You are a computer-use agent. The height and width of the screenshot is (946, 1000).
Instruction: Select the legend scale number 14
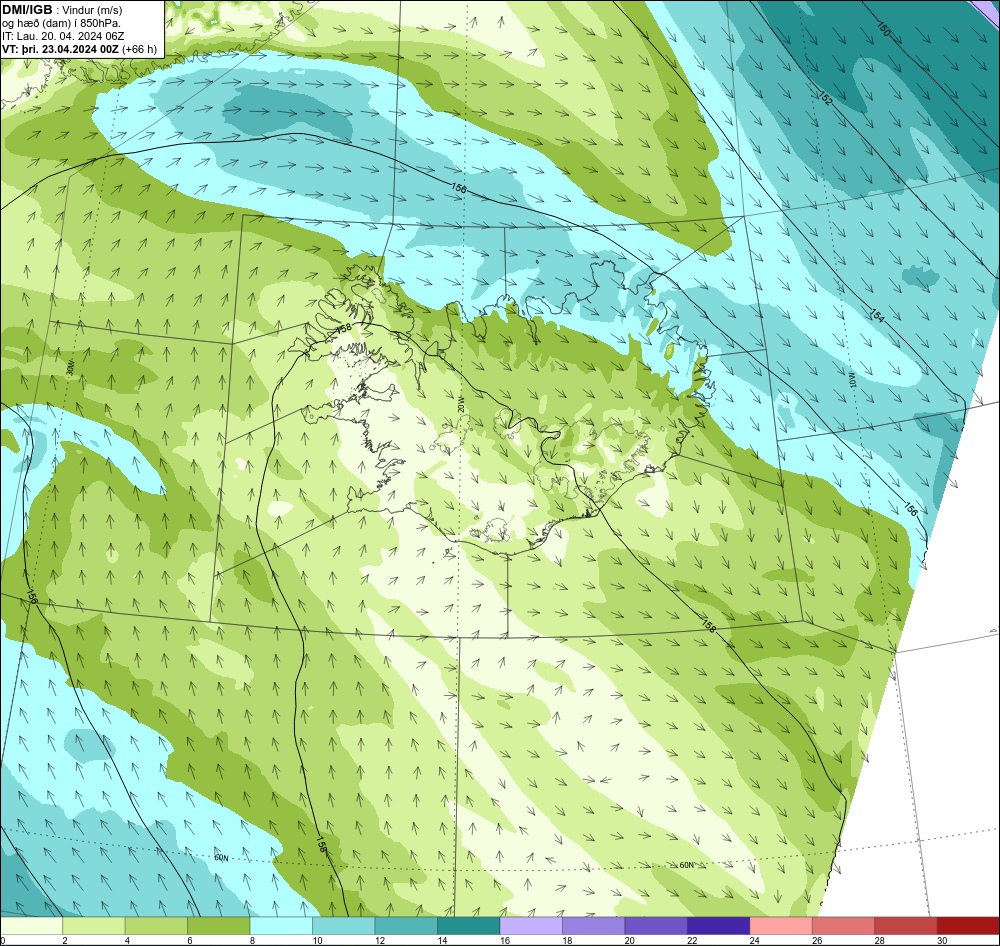[442, 940]
